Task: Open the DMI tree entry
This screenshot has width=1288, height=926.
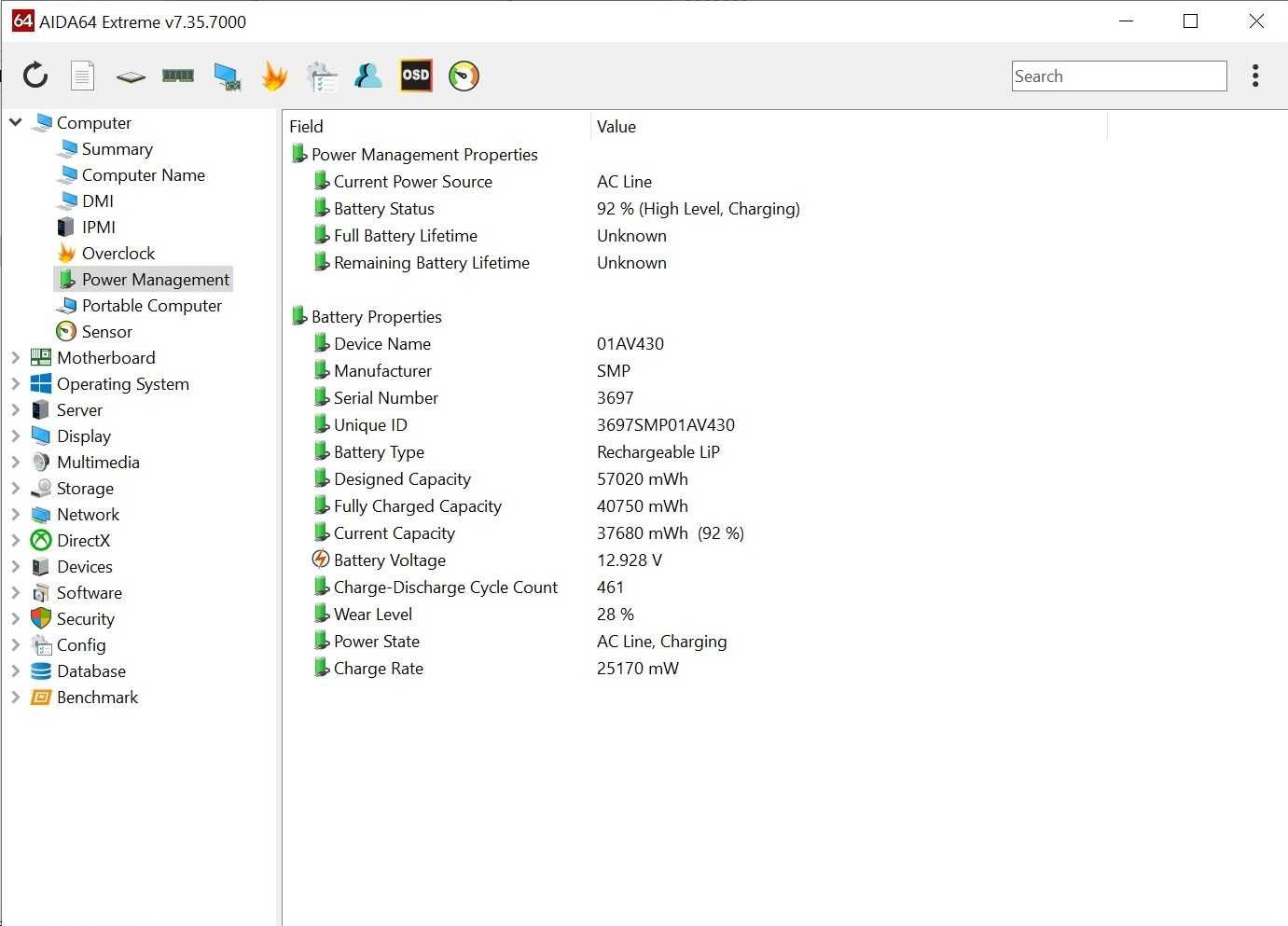Action: (98, 200)
